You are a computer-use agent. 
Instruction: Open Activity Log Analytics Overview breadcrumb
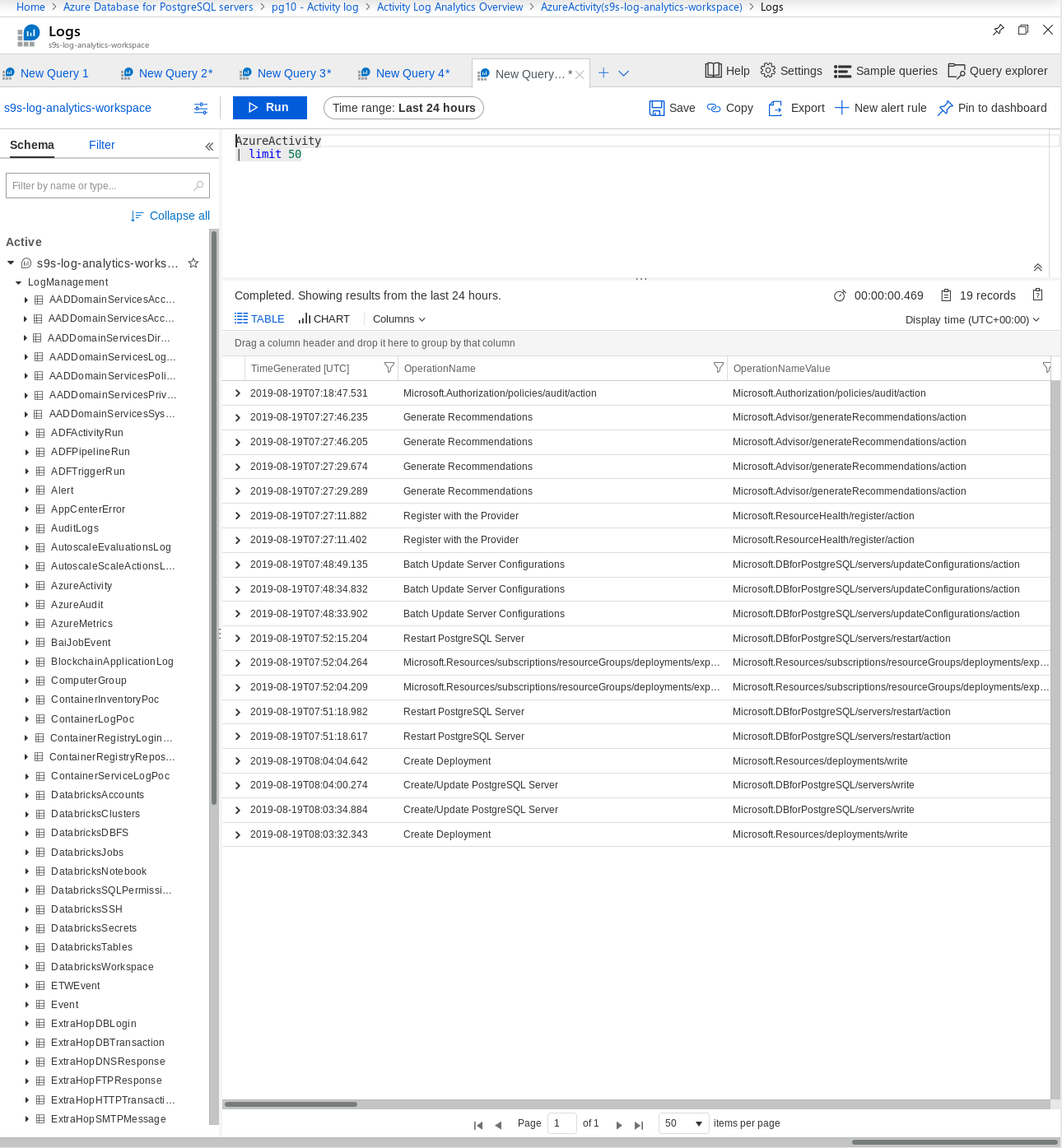(x=450, y=7)
